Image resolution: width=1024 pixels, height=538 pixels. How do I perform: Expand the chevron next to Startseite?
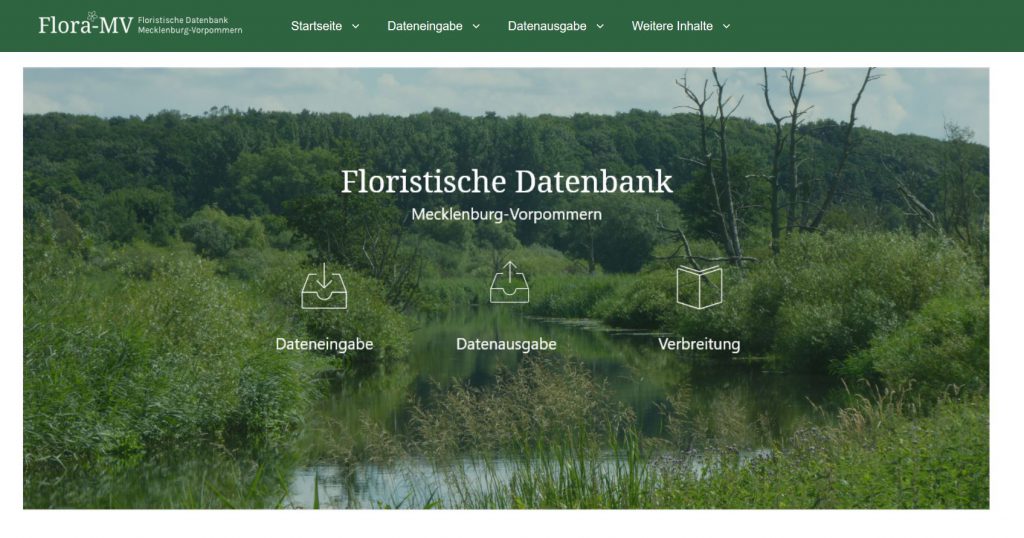coord(355,27)
